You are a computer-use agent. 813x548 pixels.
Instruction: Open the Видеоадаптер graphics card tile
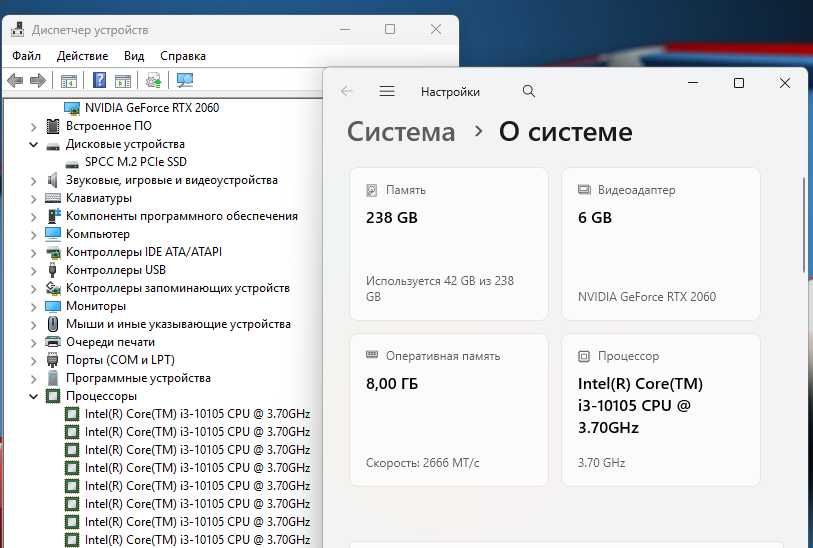[661, 244]
